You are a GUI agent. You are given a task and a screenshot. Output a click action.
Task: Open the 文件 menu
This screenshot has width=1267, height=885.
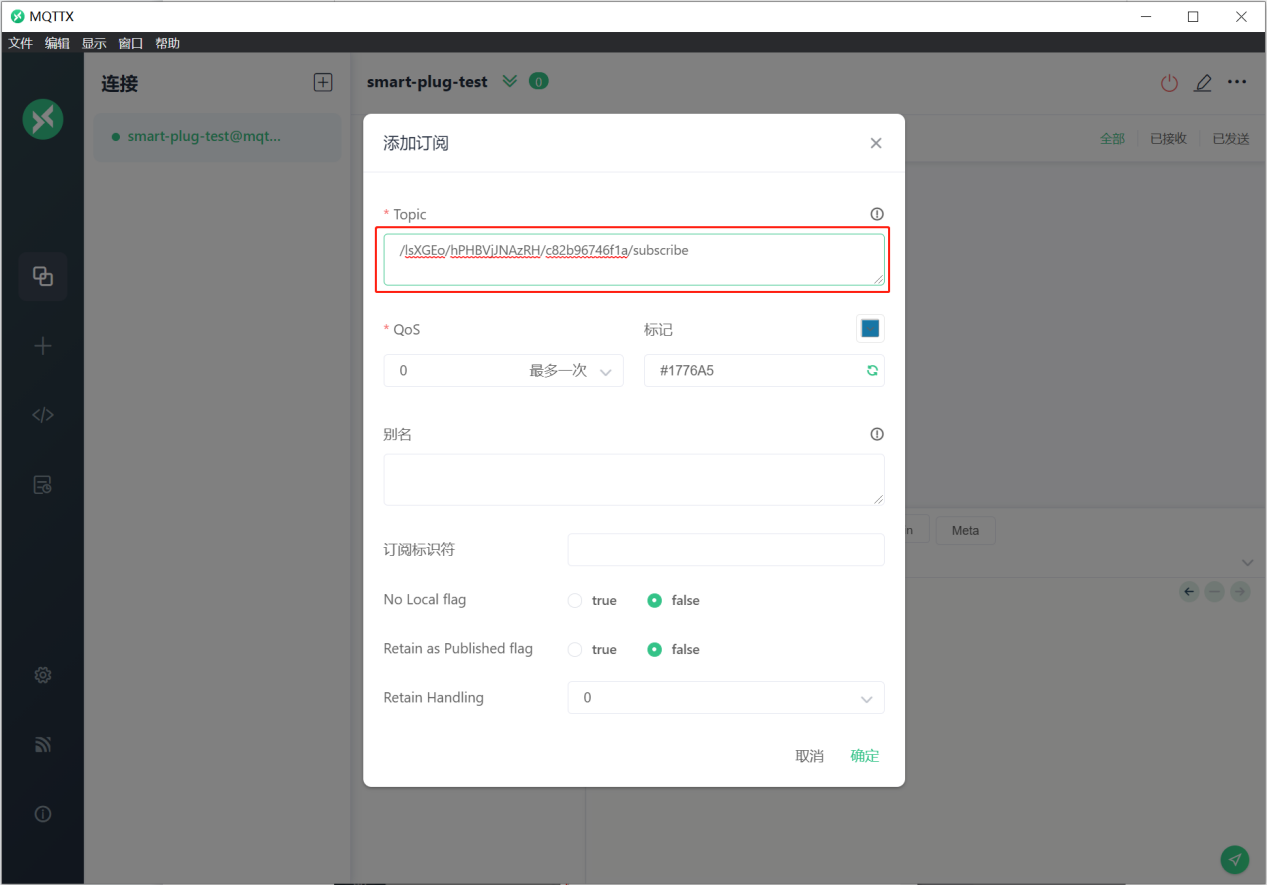pyautogui.click(x=20, y=43)
